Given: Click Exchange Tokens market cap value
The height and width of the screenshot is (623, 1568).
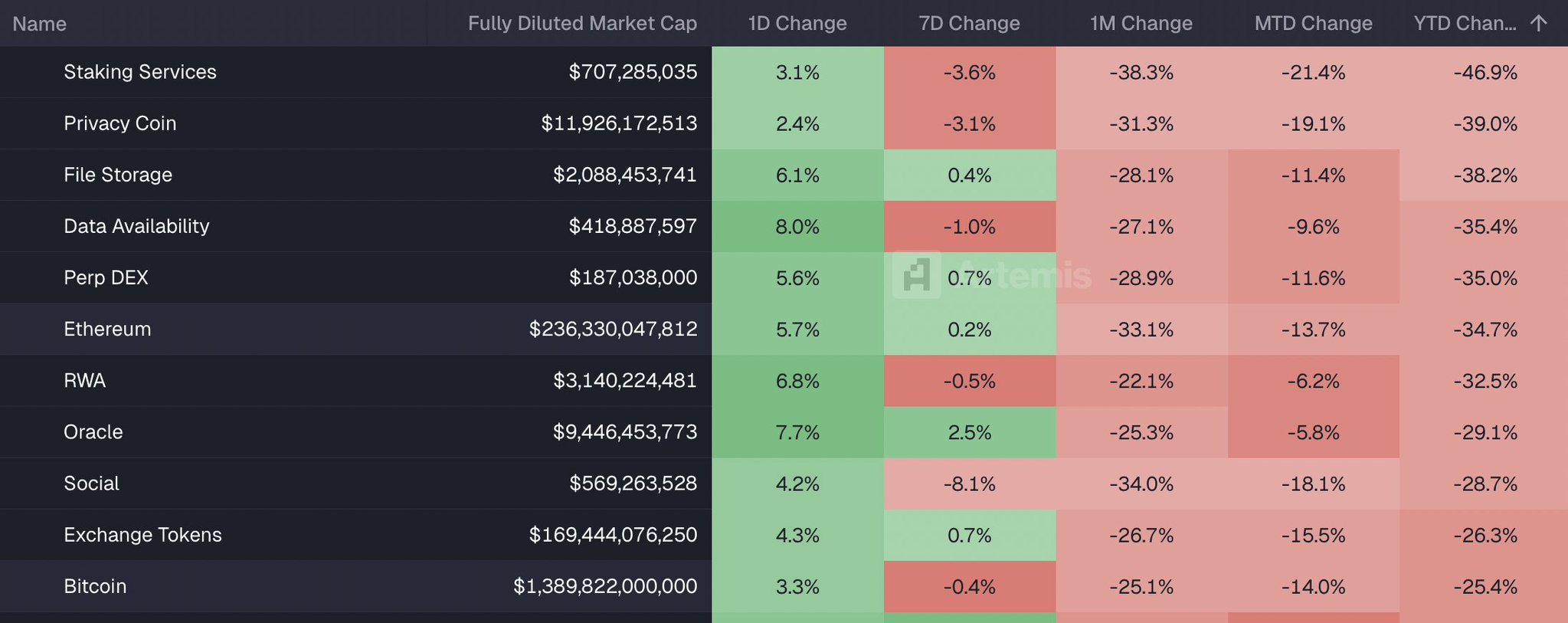Looking at the screenshot, I should click(613, 535).
